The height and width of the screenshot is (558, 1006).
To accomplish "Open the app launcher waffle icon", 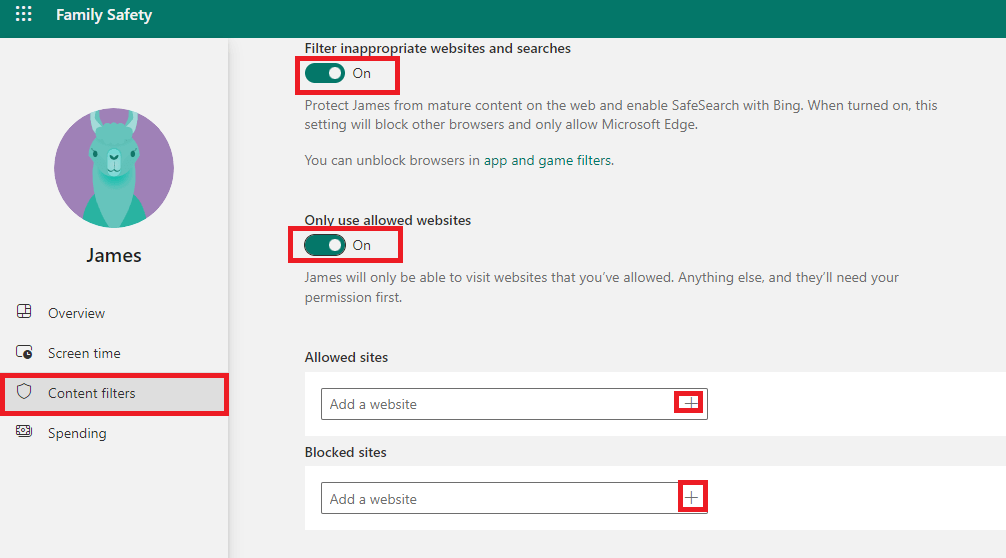I will tap(23, 15).
